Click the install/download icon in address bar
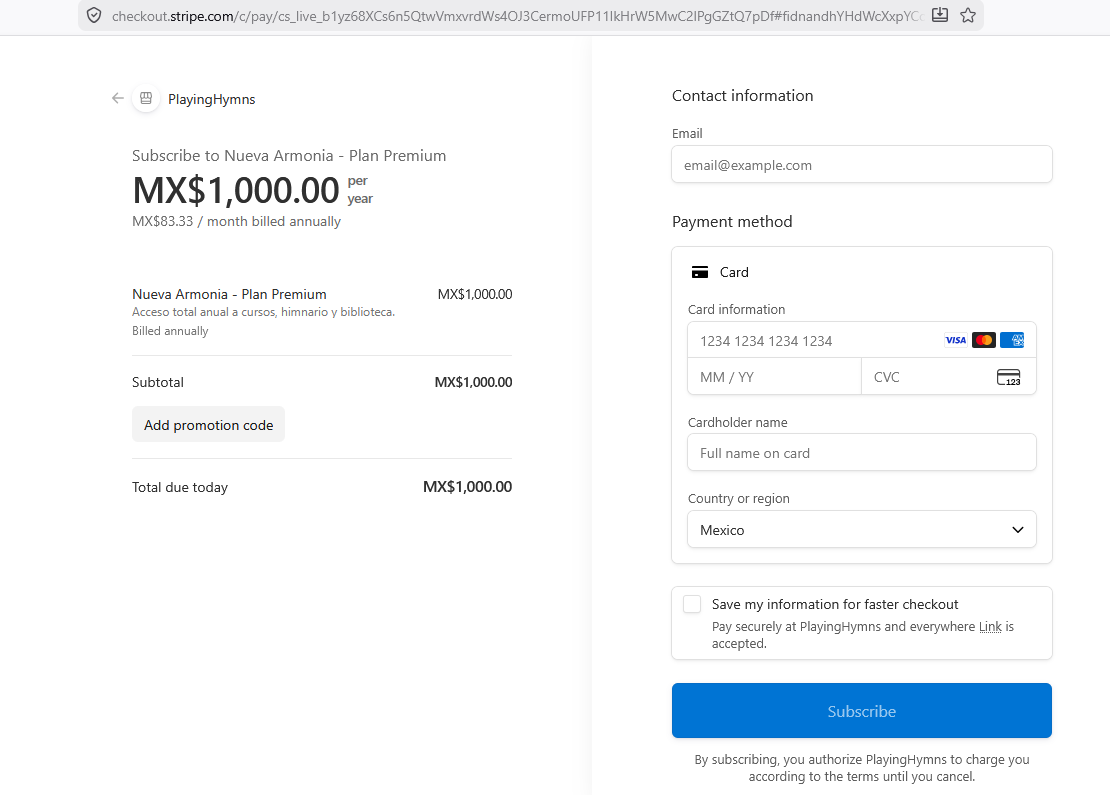The image size is (1110, 795). (x=939, y=15)
